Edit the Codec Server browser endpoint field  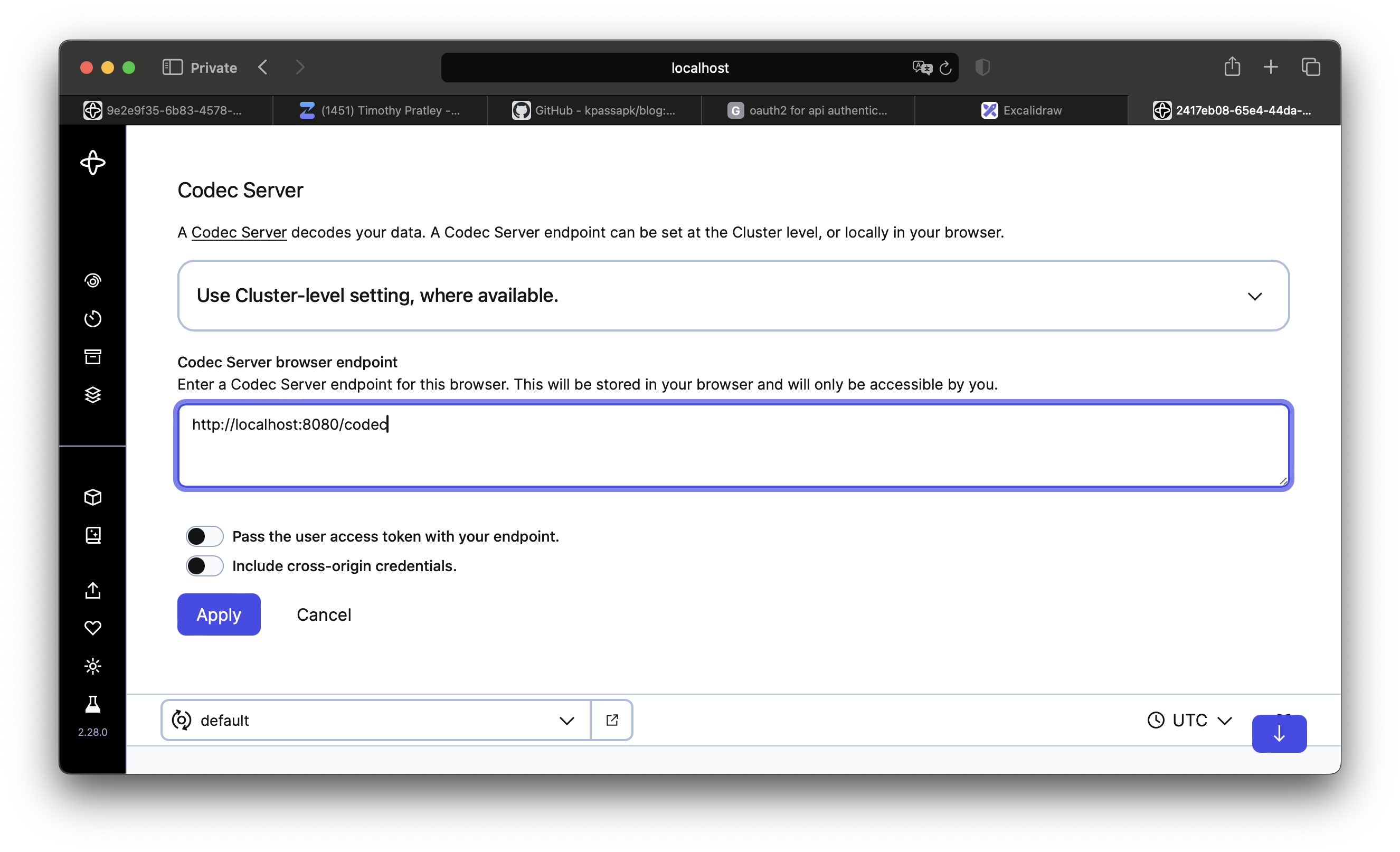click(x=732, y=444)
